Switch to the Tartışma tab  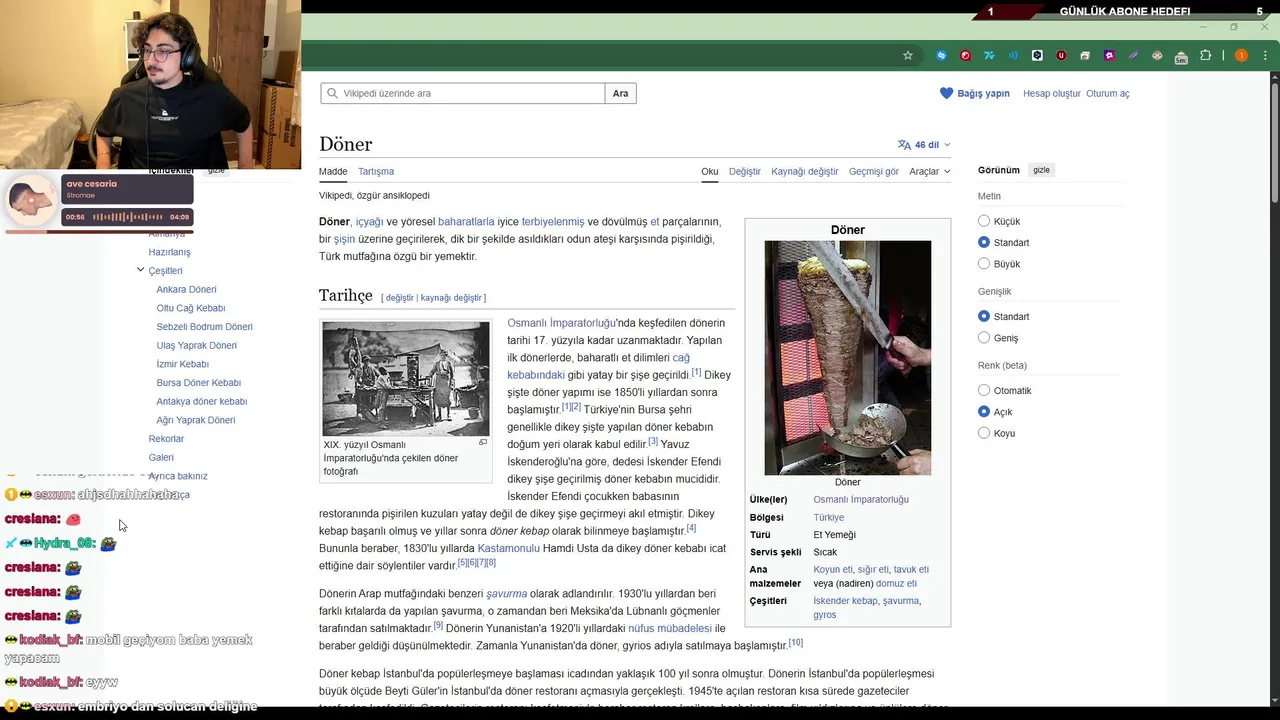pos(376,171)
